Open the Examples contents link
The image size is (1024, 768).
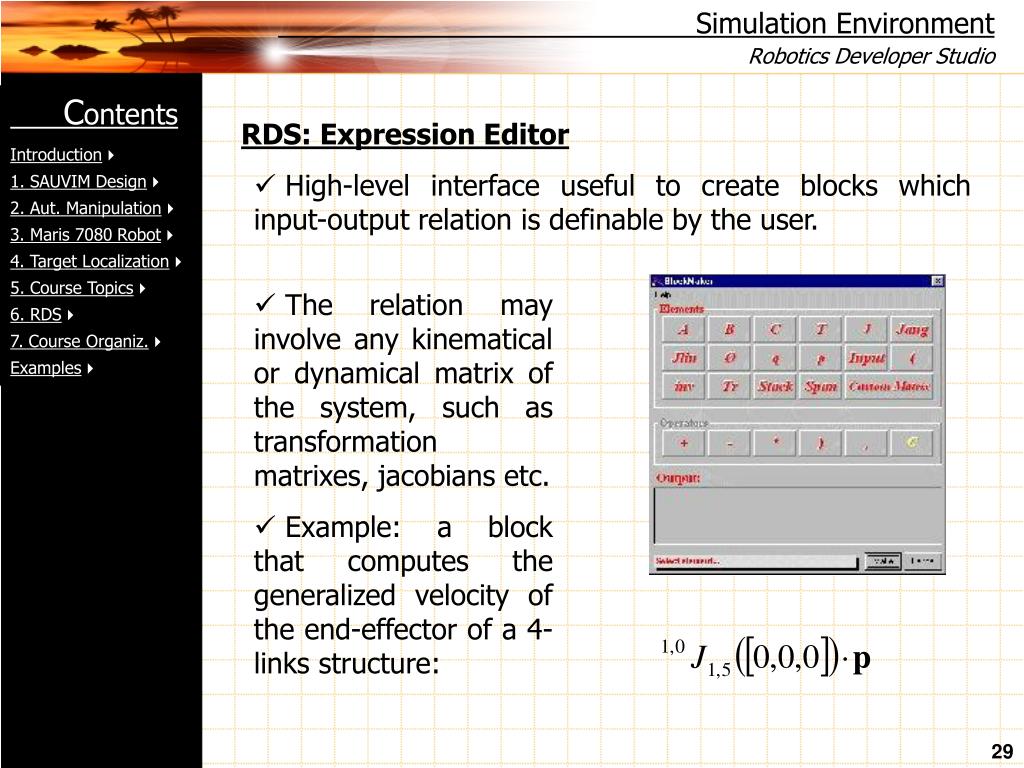pyautogui.click(x=46, y=368)
